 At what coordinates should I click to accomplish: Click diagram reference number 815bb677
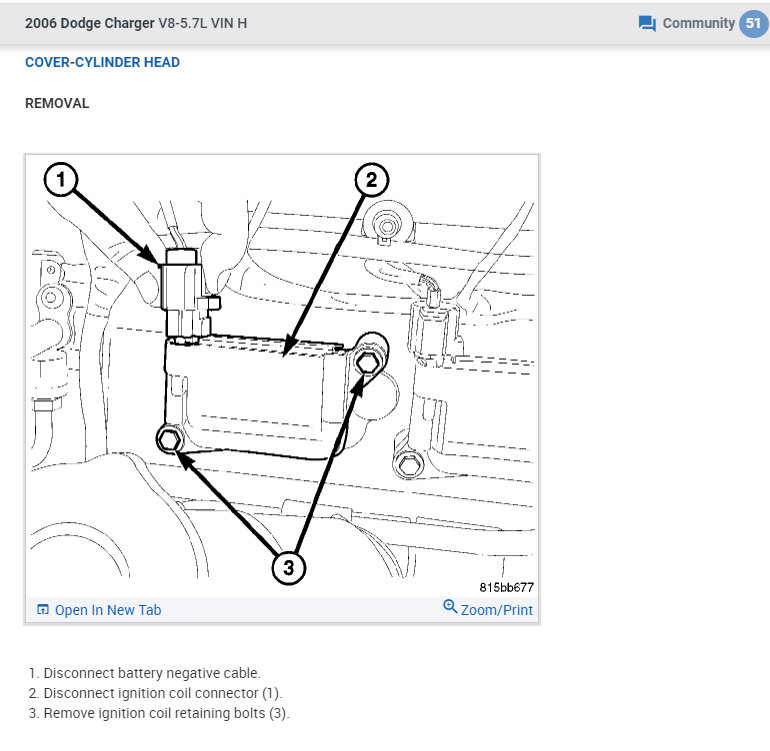506,587
